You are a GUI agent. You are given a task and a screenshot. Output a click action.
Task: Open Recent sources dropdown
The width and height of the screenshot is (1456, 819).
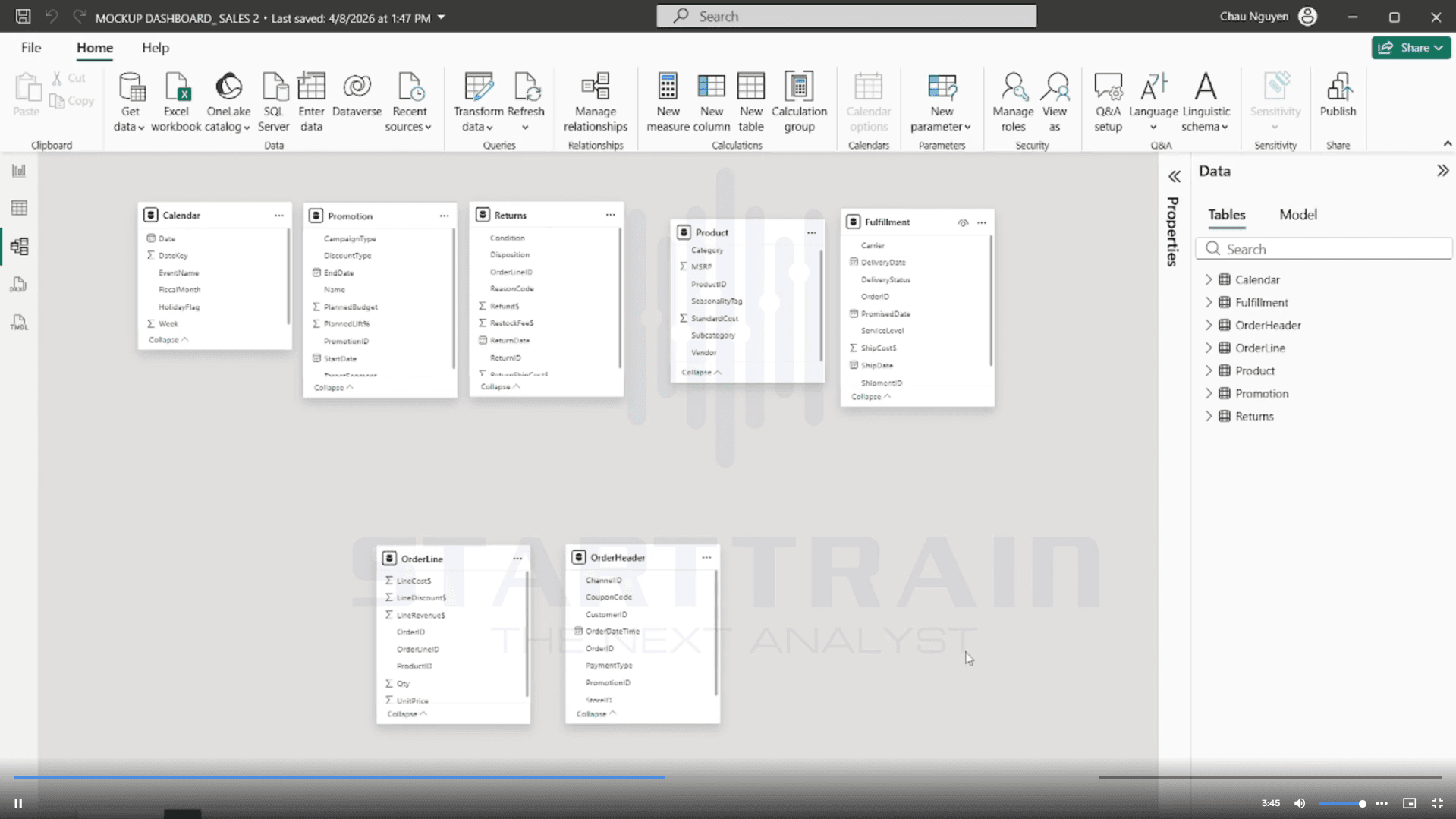(410, 102)
